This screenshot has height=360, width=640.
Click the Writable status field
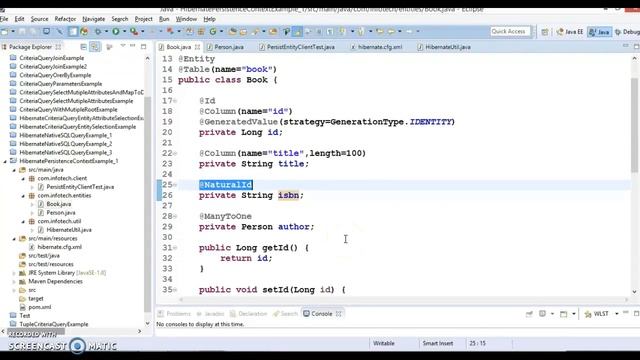tap(384, 343)
